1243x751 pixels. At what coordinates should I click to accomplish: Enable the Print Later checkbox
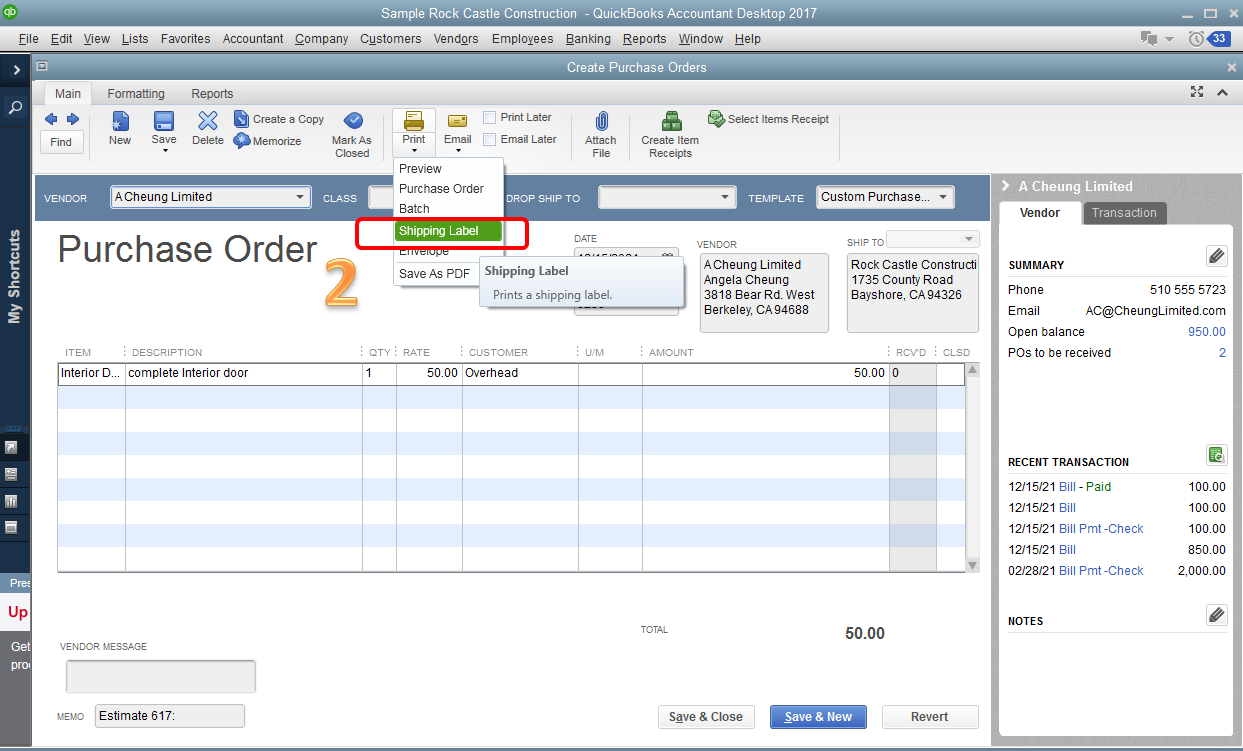pyautogui.click(x=489, y=117)
